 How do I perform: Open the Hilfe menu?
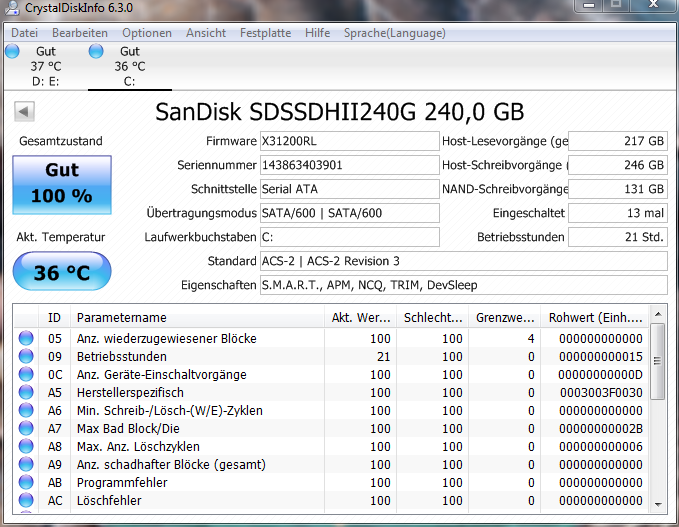(317, 33)
